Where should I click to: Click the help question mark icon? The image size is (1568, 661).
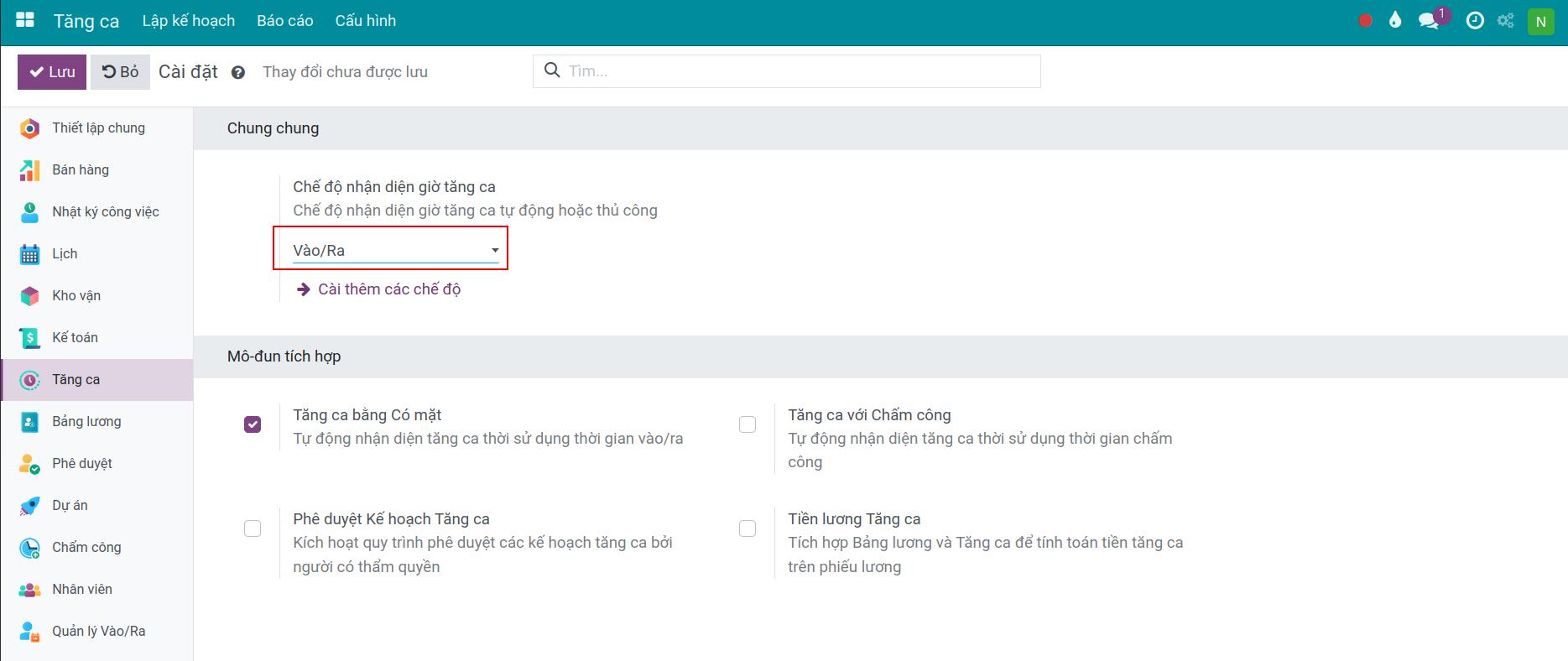pos(238,73)
